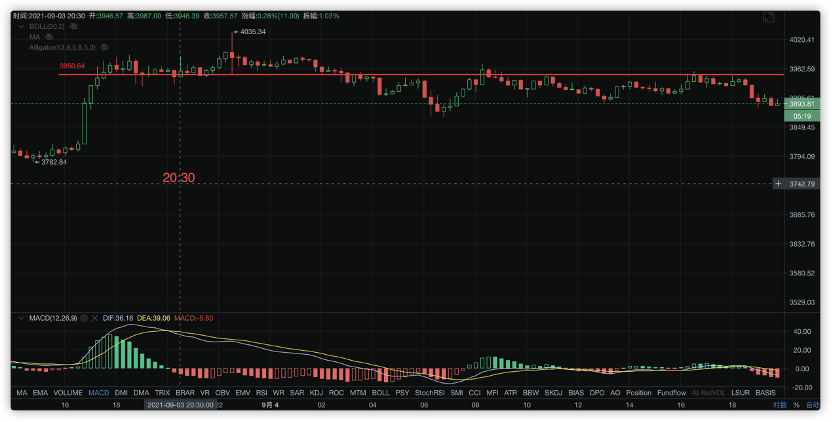The width and height of the screenshot is (832, 422).
Task: Collapse the BOLL indicator legend chevron
Action: [22, 26]
